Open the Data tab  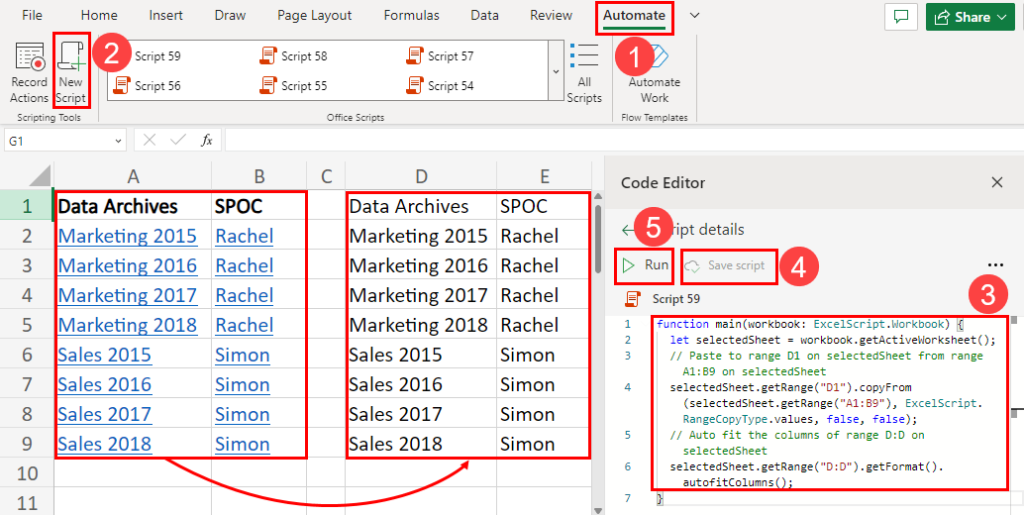click(485, 16)
